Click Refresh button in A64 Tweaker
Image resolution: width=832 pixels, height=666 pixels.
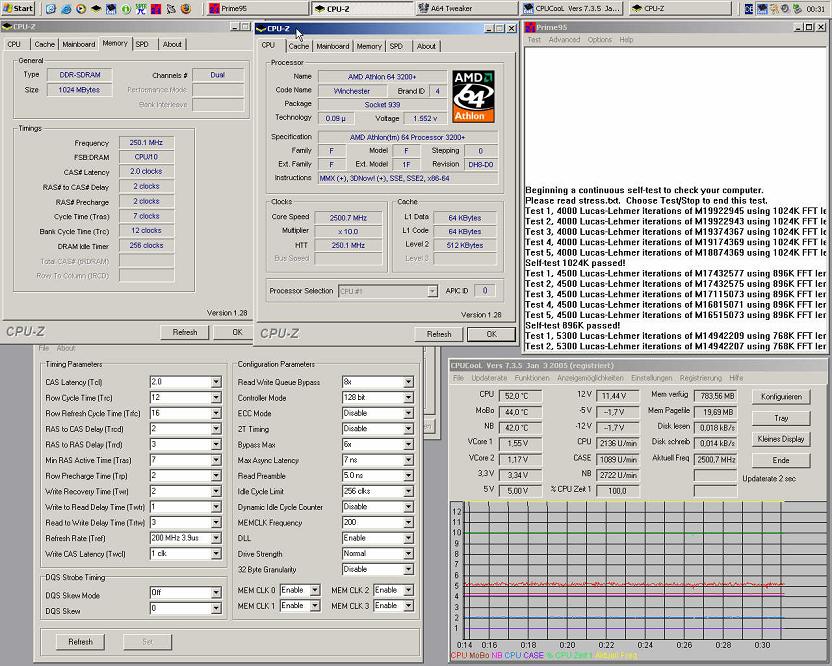coord(81,642)
